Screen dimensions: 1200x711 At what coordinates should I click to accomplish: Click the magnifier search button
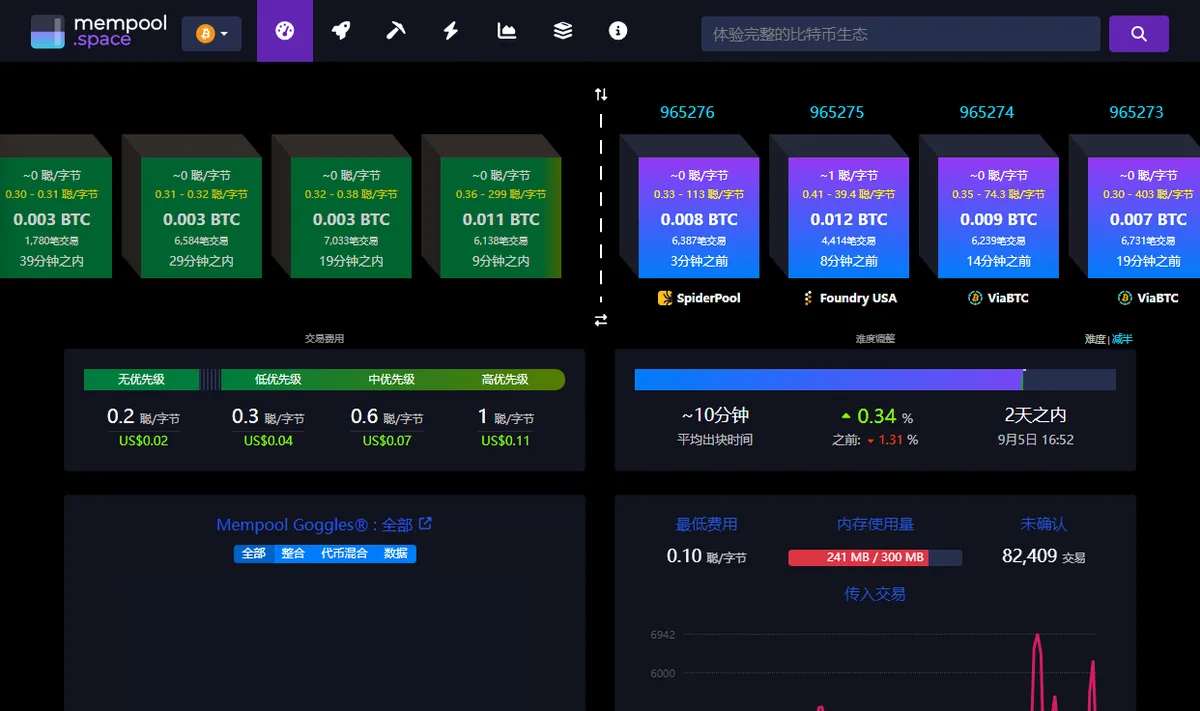coord(1139,34)
